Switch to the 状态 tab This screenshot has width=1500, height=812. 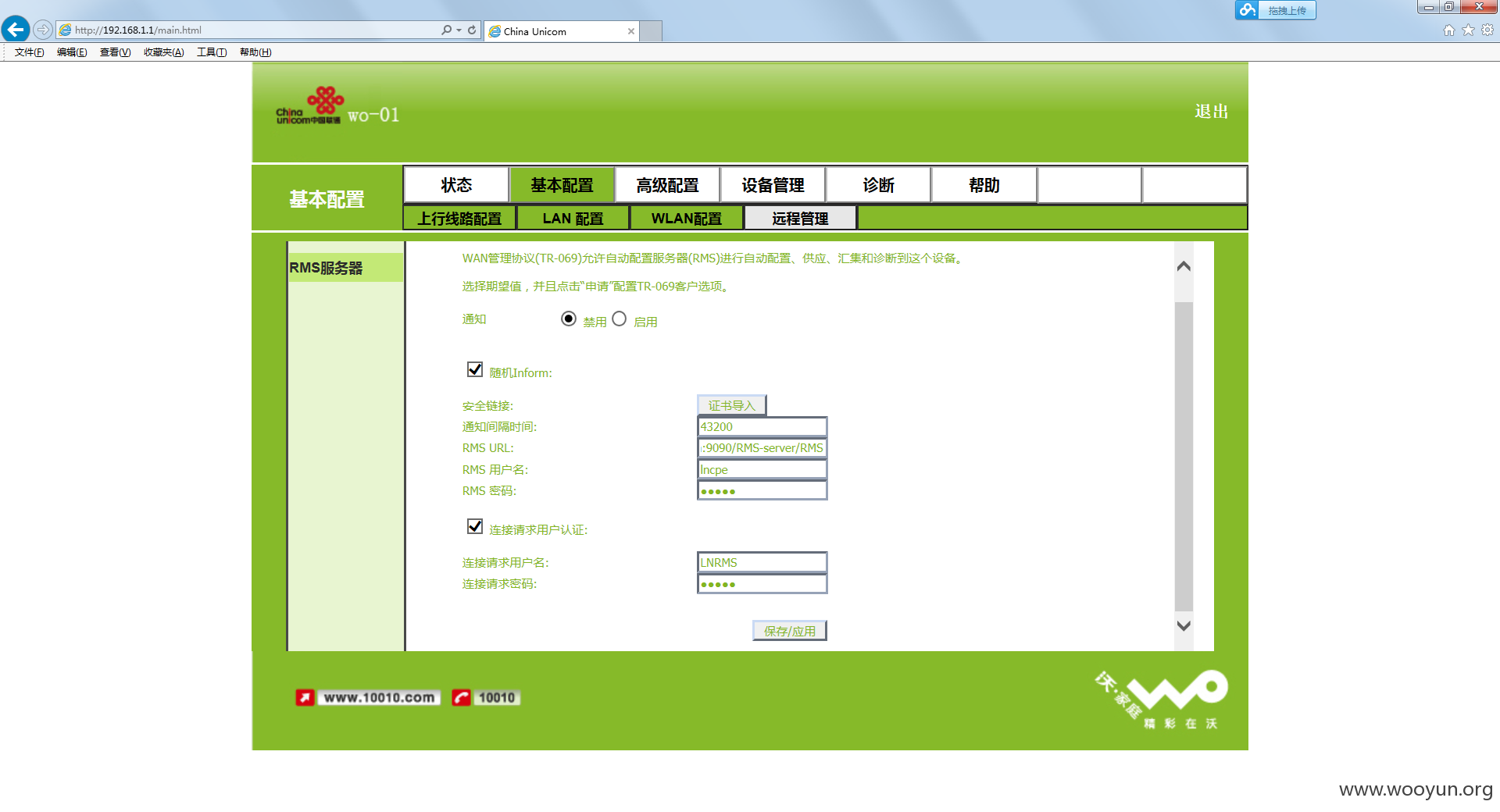[x=456, y=185]
